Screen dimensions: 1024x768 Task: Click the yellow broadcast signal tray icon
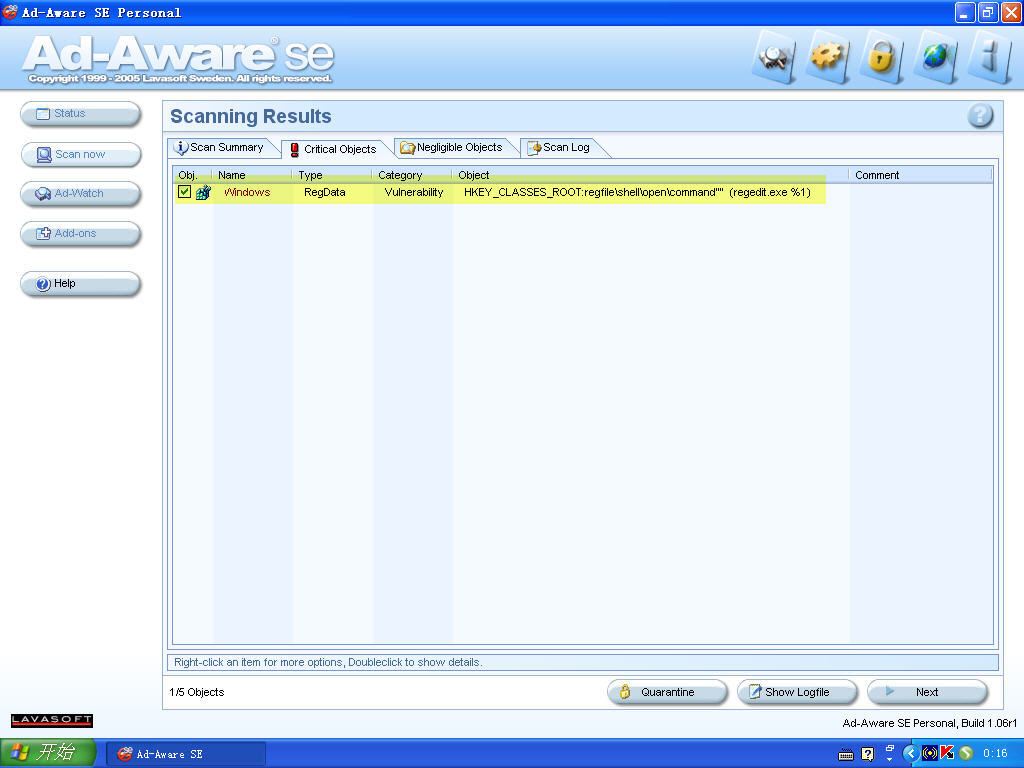(x=930, y=754)
